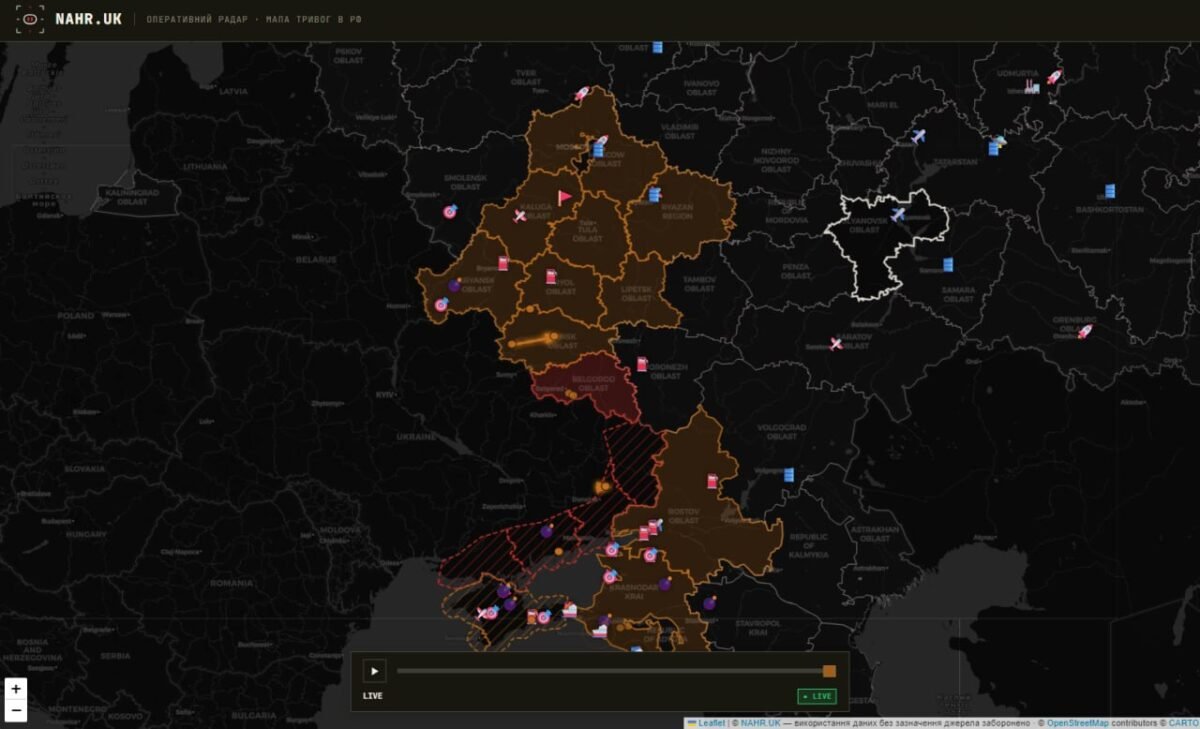Click the rocket icon in Udmurtia

point(1054,77)
